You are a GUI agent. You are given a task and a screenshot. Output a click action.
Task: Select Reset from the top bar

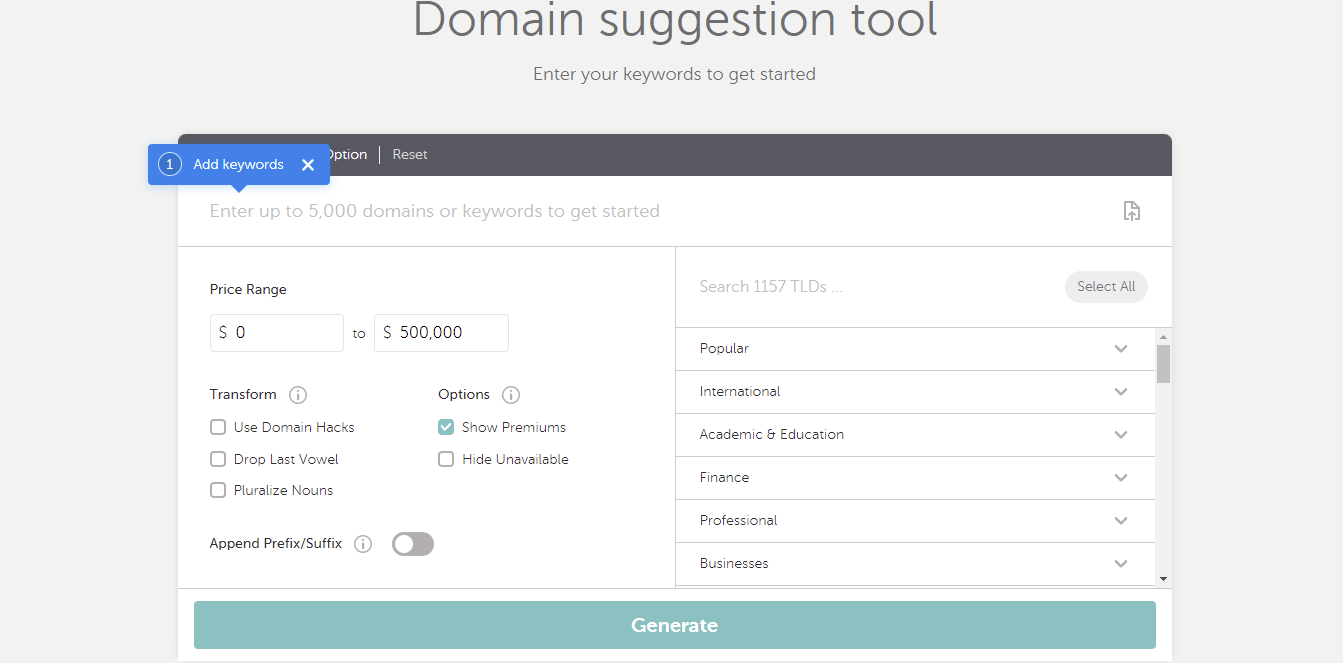click(410, 154)
